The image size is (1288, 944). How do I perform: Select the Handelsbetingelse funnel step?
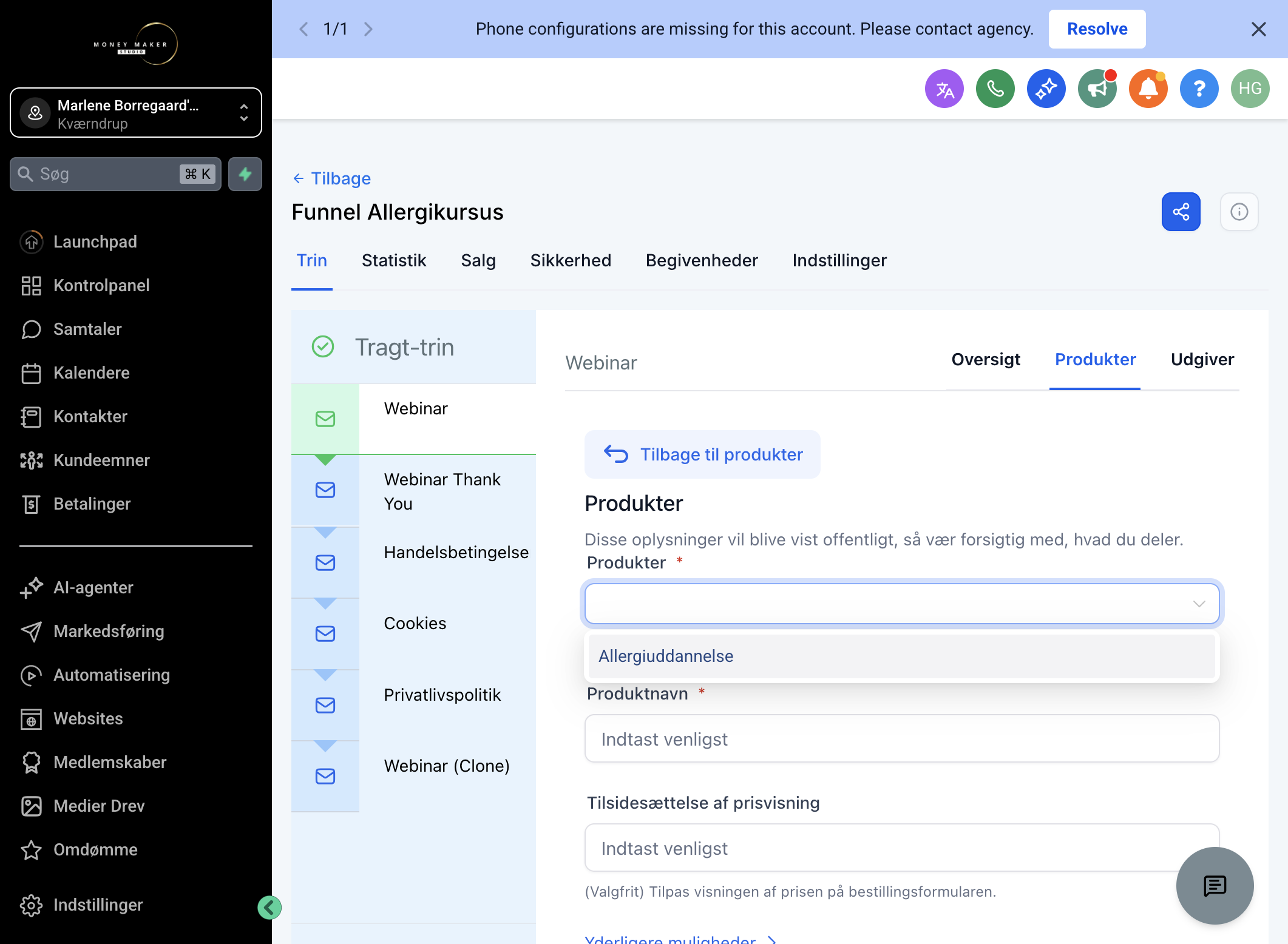click(x=413, y=562)
